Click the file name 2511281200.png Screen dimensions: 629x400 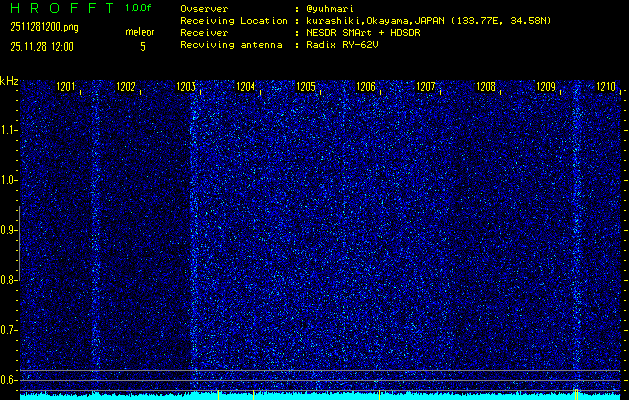click(45, 27)
